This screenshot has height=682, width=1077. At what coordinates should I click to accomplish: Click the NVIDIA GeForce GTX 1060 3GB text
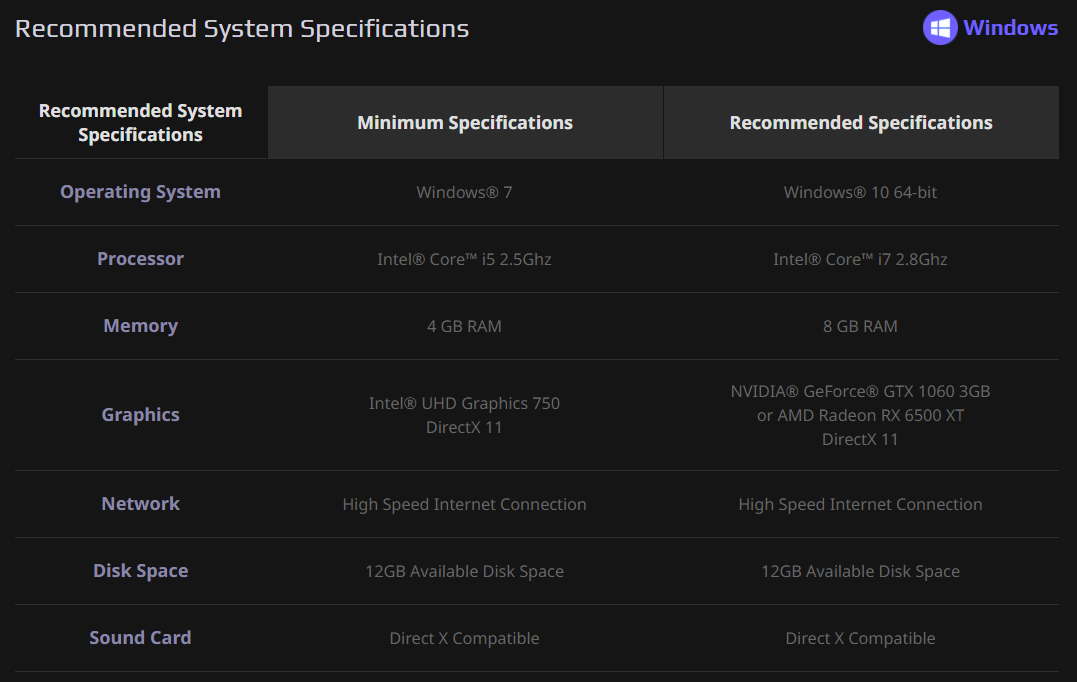tap(860, 391)
